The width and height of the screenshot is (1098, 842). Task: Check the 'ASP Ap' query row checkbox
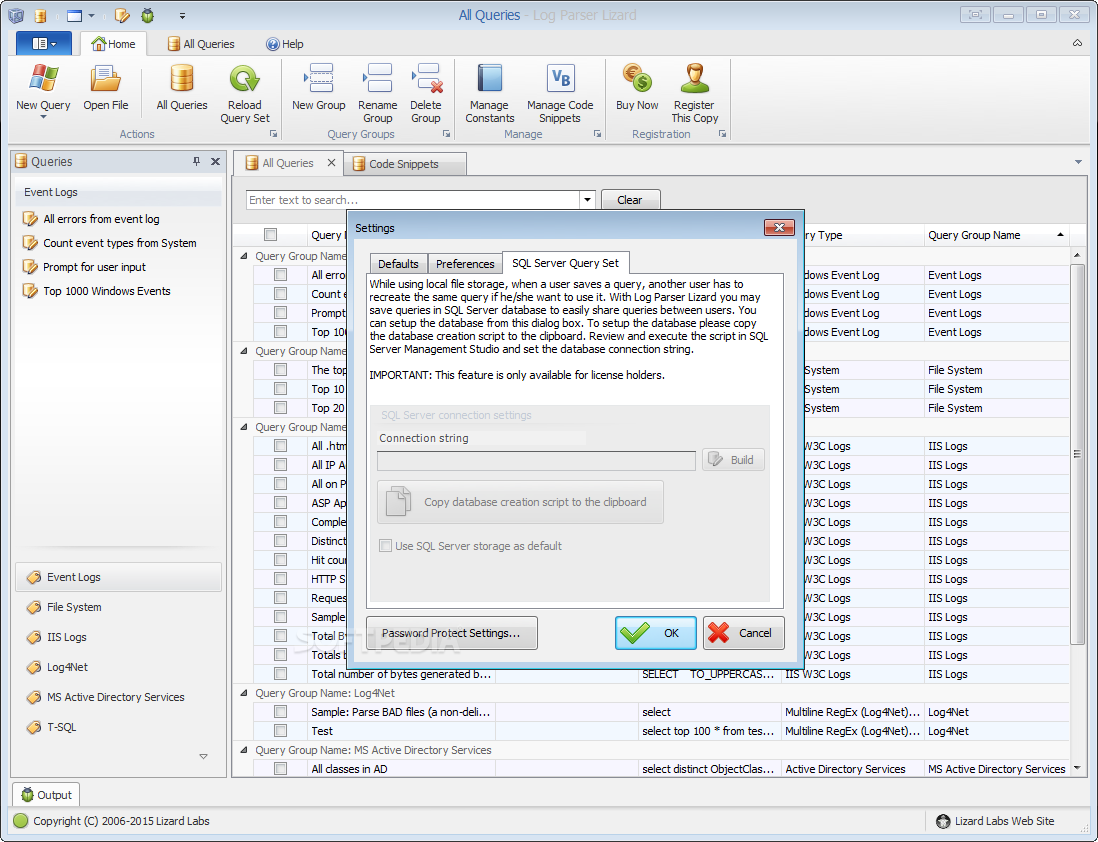[x=281, y=503]
